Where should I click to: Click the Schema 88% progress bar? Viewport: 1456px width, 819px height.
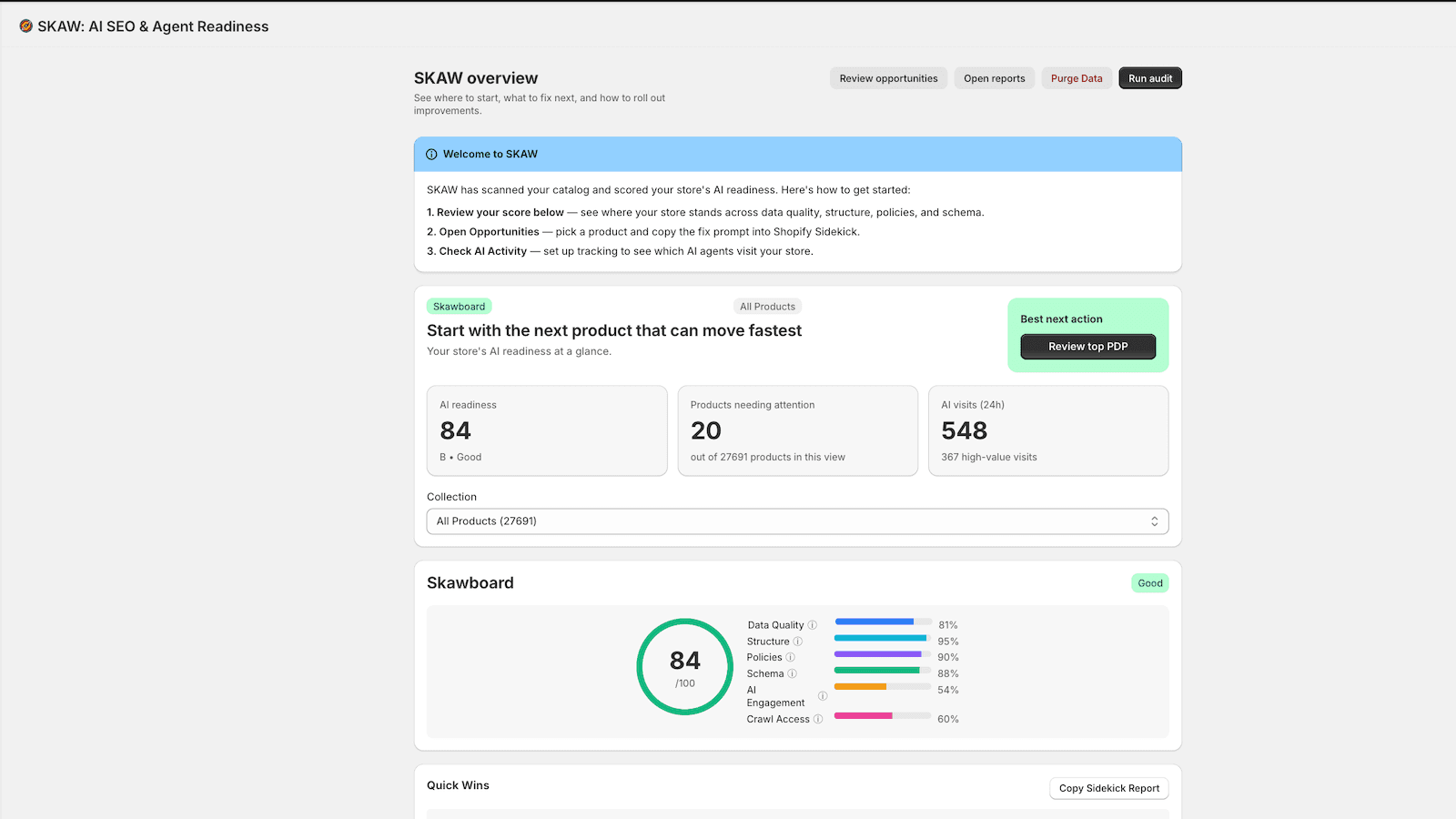click(x=883, y=670)
